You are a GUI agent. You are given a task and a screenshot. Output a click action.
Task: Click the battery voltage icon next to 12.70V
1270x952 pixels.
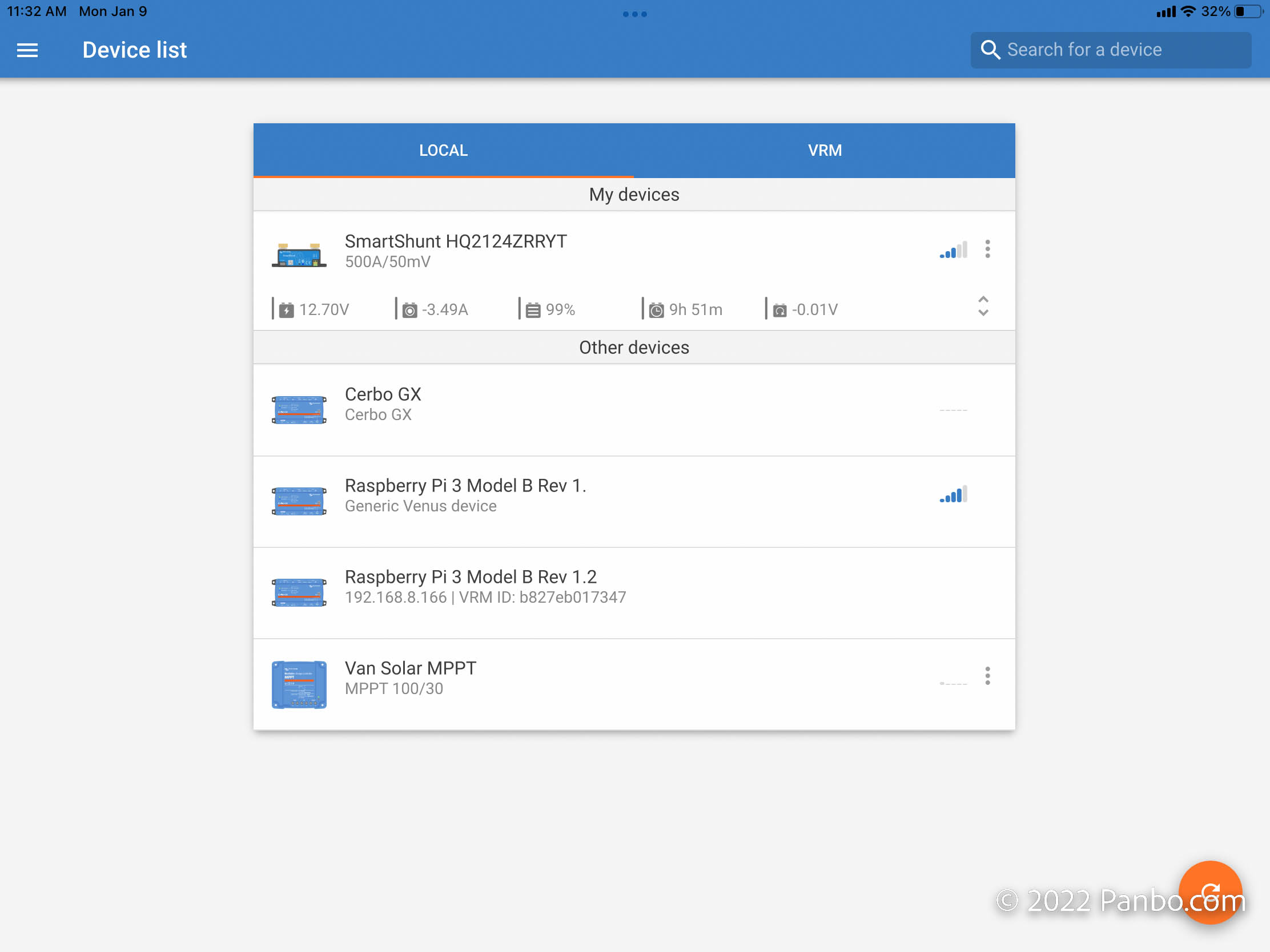tap(287, 310)
